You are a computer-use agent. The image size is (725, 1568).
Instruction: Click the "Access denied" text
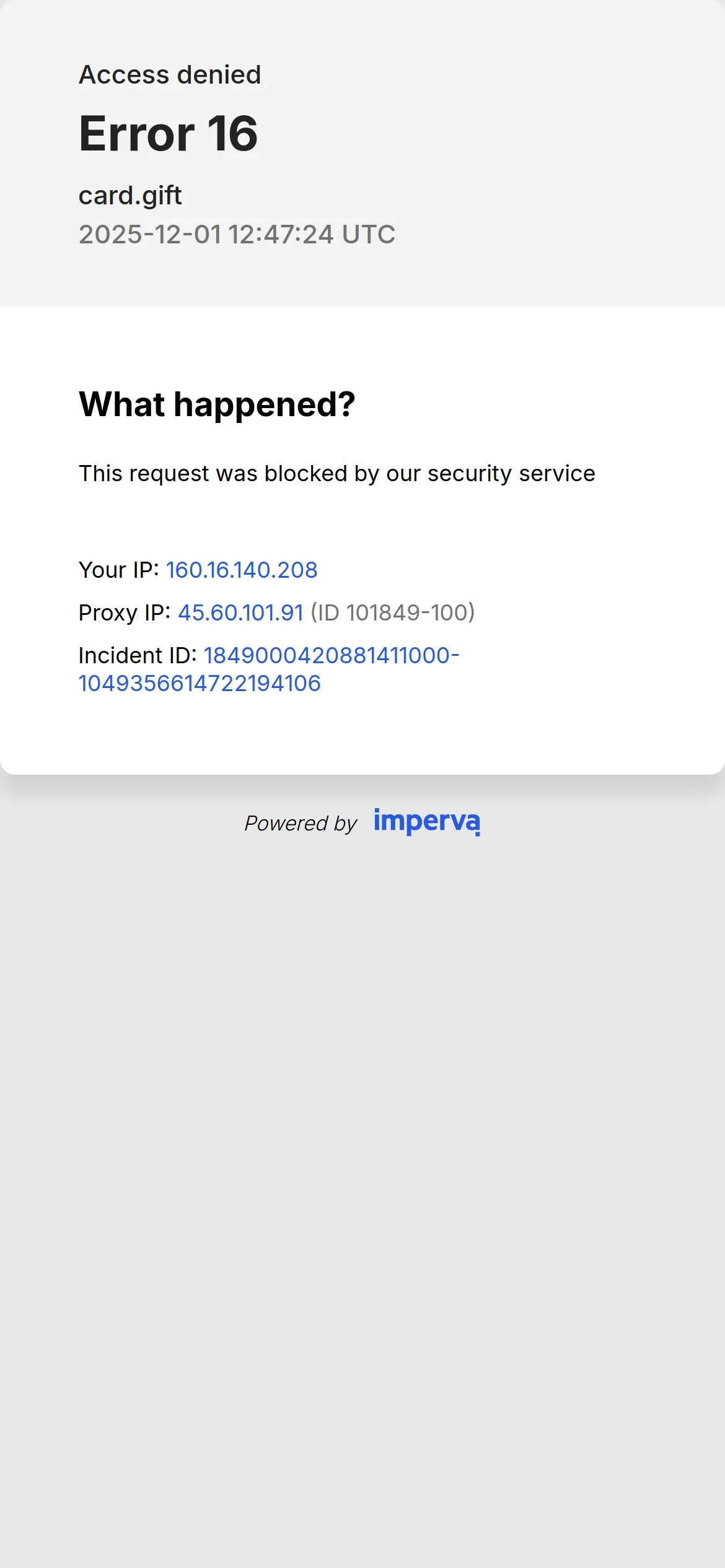click(x=170, y=75)
